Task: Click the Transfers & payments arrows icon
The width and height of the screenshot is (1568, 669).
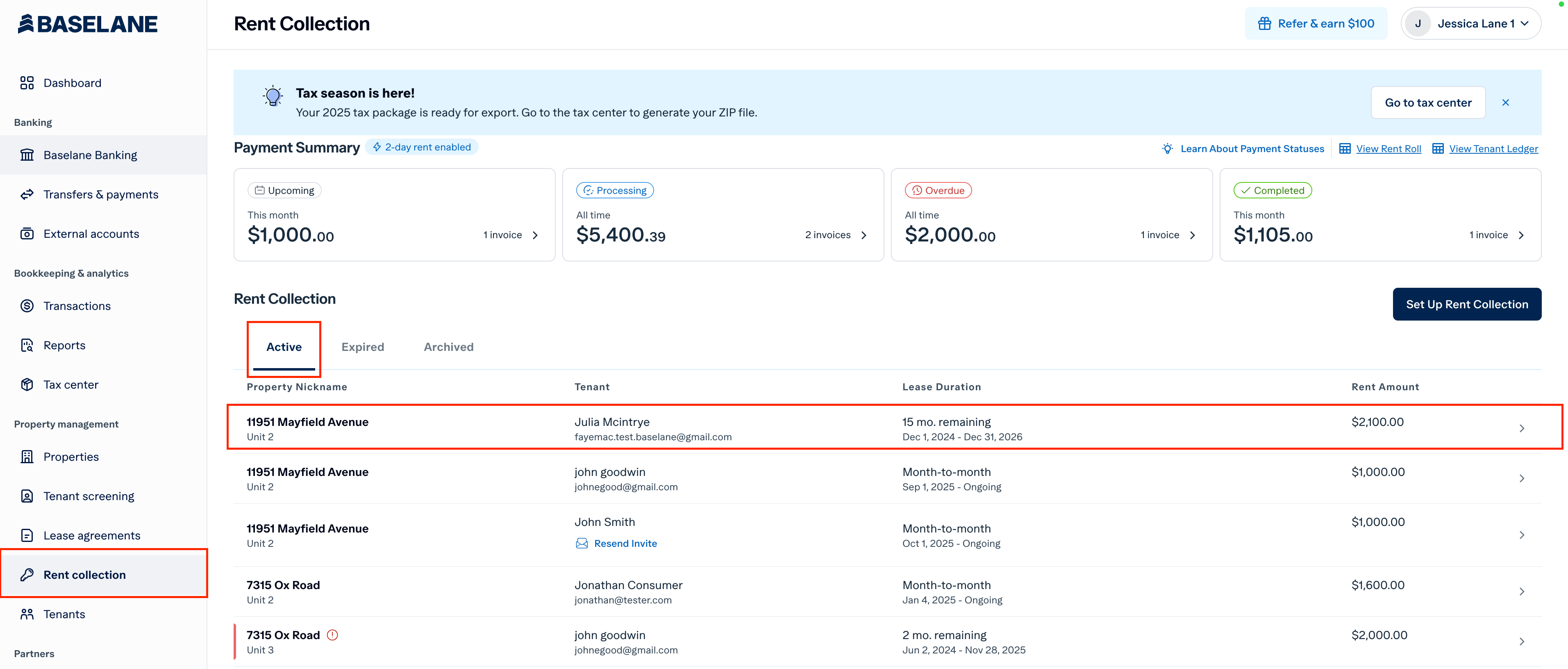Action: pos(27,194)
